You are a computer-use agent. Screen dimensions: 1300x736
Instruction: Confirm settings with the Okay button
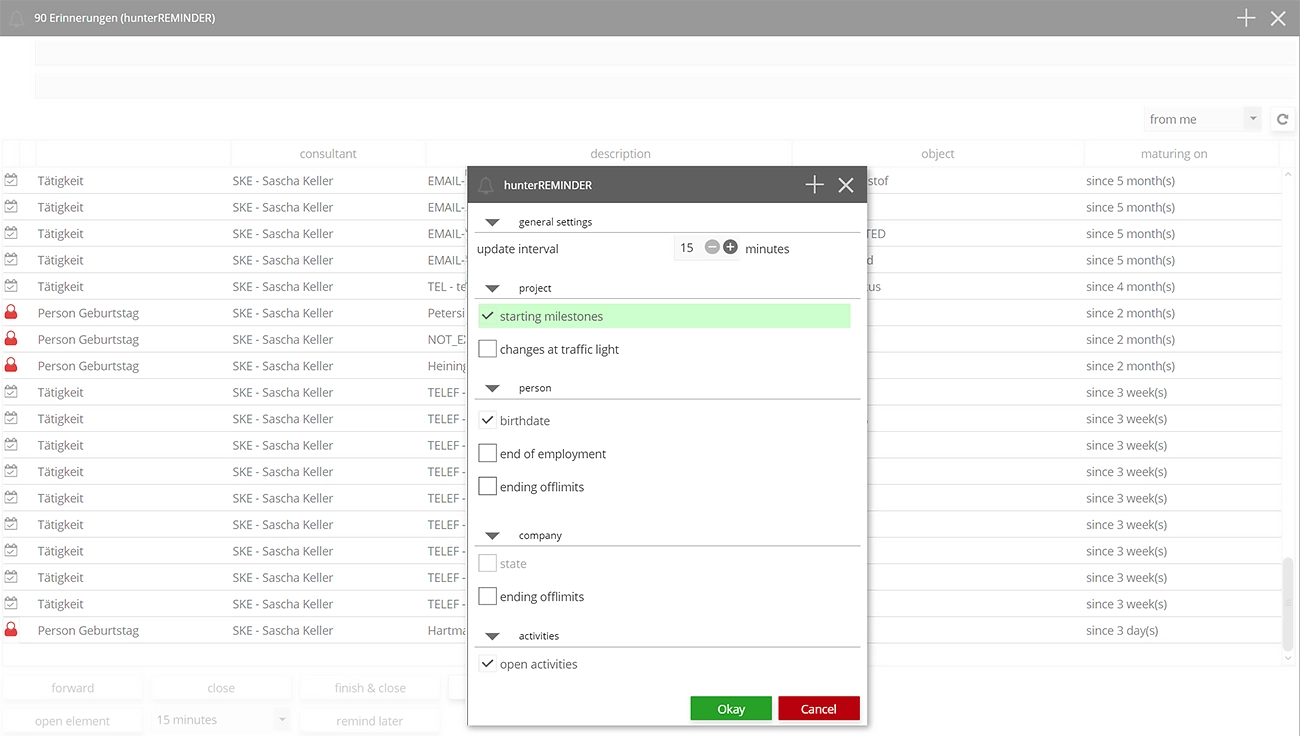pos(730,708)
